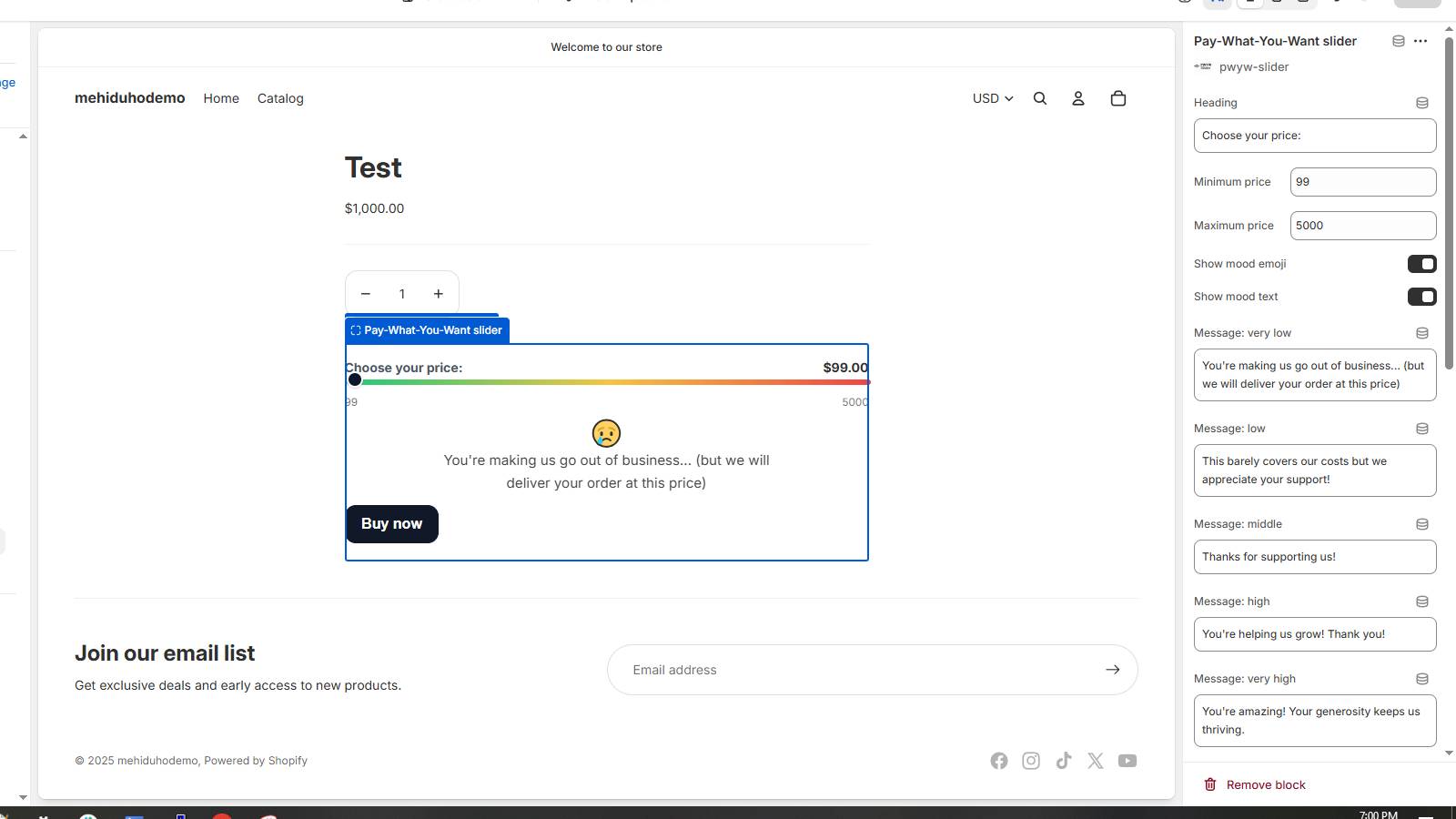Click the settings panel scroll-down arrow
Image resolution: width=1456 pixels, height=819 pixels.
coord(1449,753)
